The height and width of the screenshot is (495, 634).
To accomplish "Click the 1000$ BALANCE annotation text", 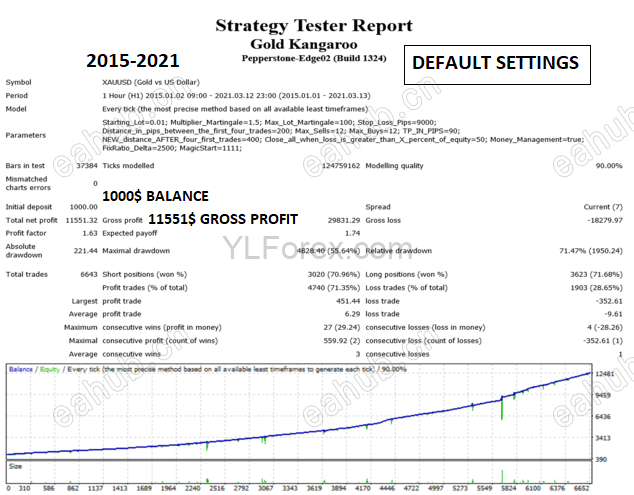I will (x=155, y=196).
